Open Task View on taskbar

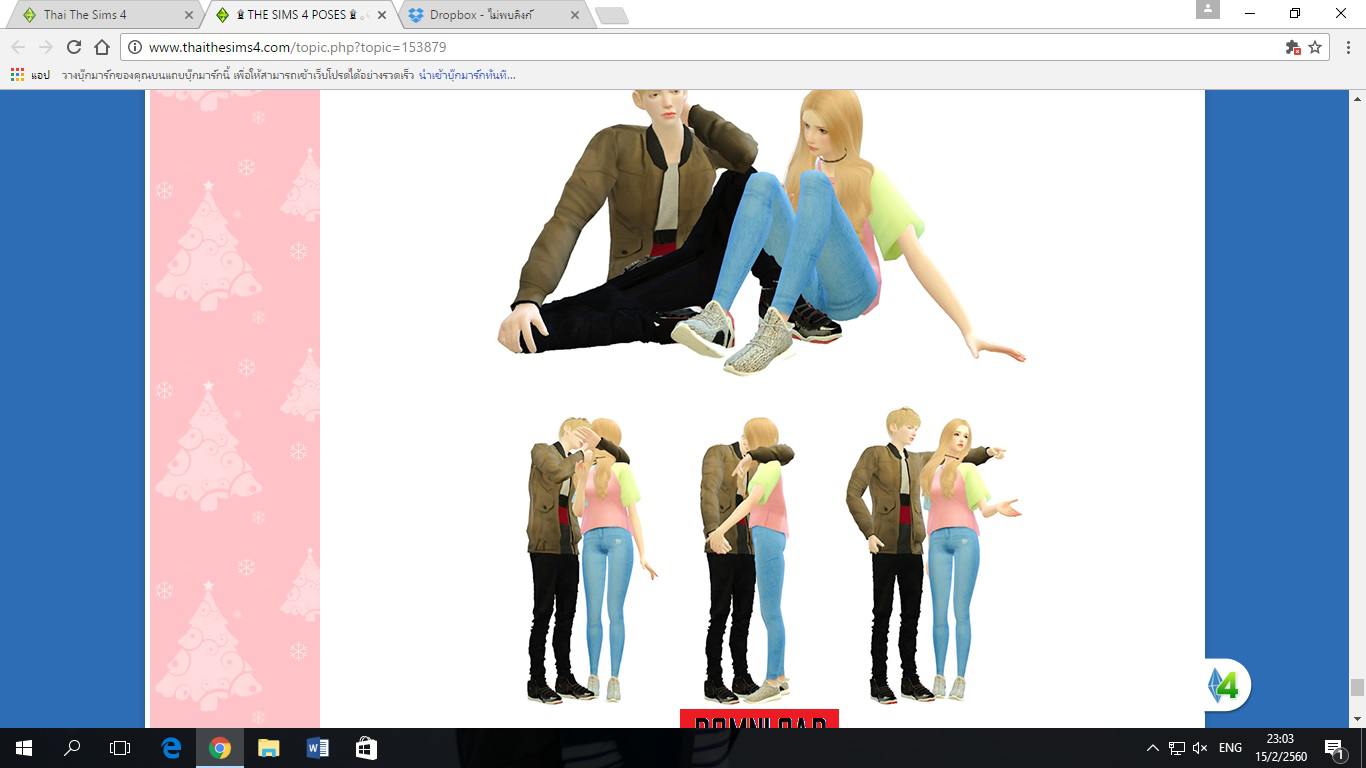click(120, 748)
